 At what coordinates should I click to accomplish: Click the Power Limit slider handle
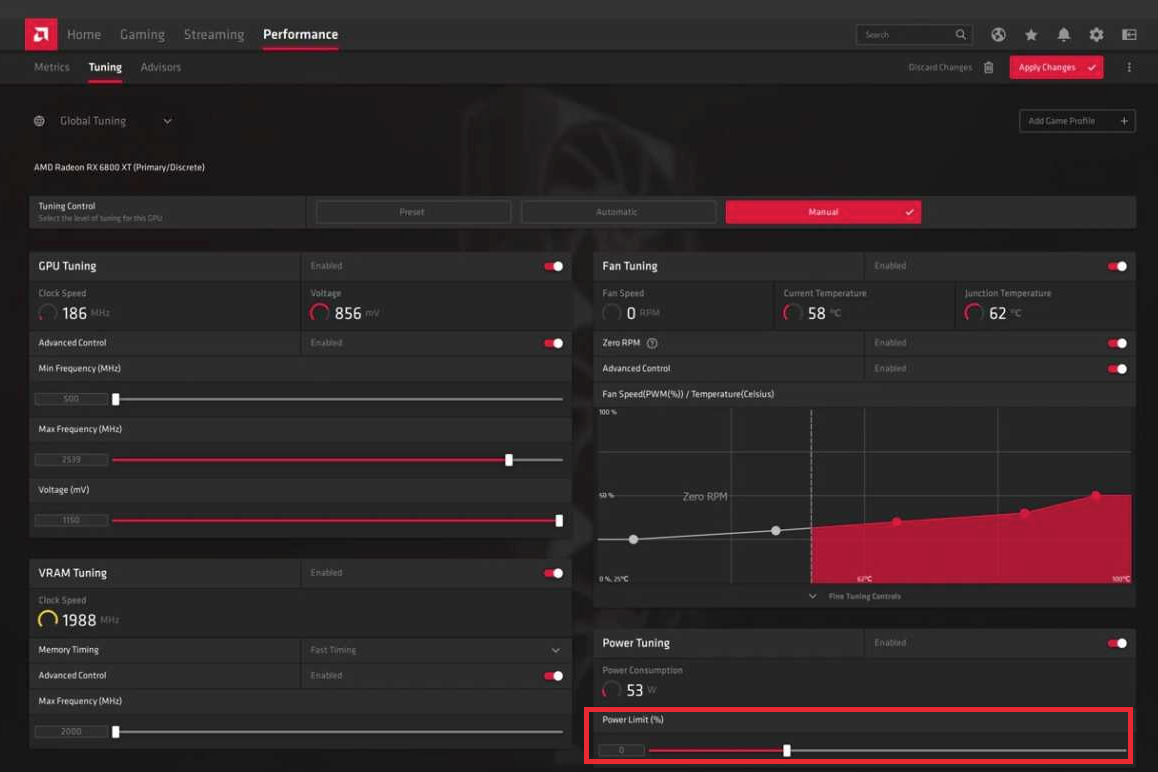coord(787,751)
